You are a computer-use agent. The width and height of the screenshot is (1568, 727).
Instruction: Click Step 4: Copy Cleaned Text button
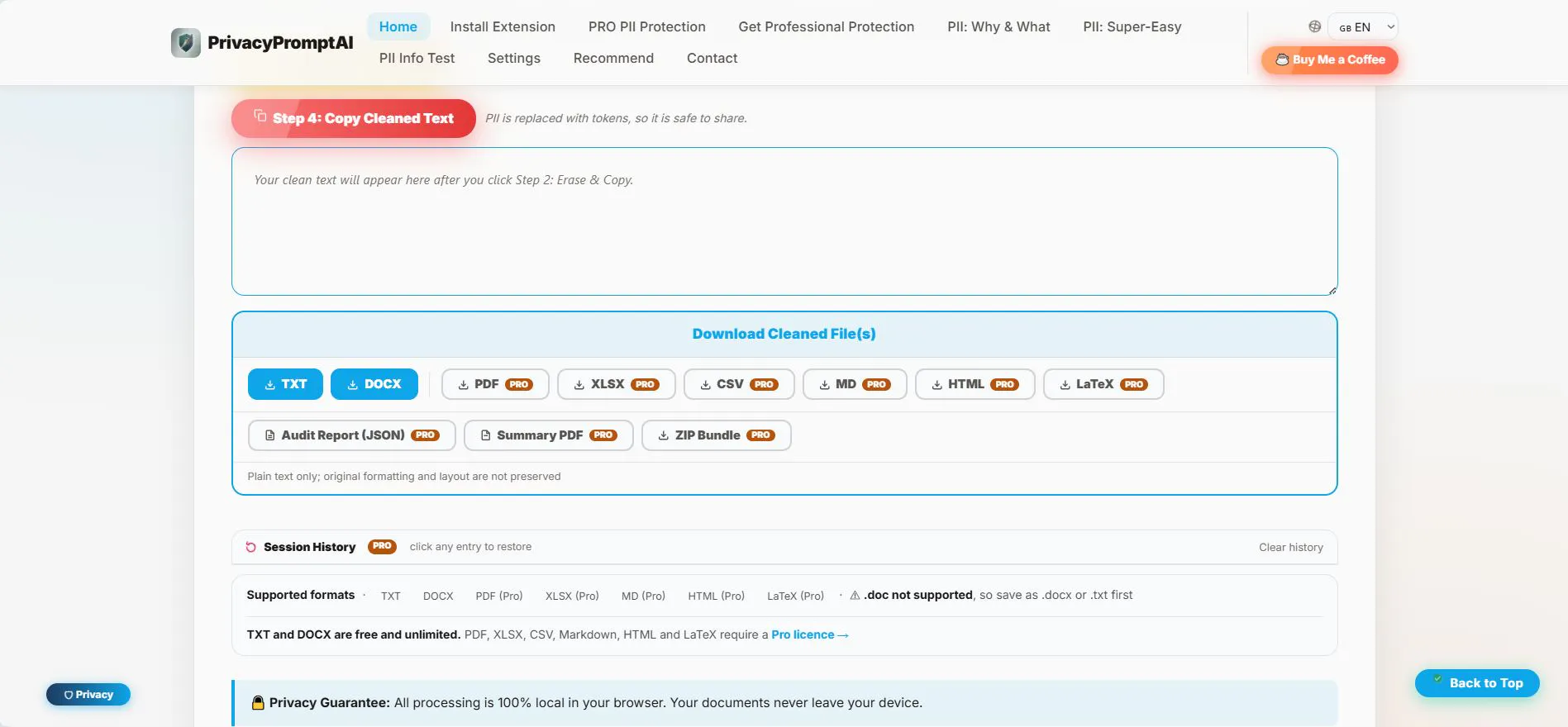354,118
